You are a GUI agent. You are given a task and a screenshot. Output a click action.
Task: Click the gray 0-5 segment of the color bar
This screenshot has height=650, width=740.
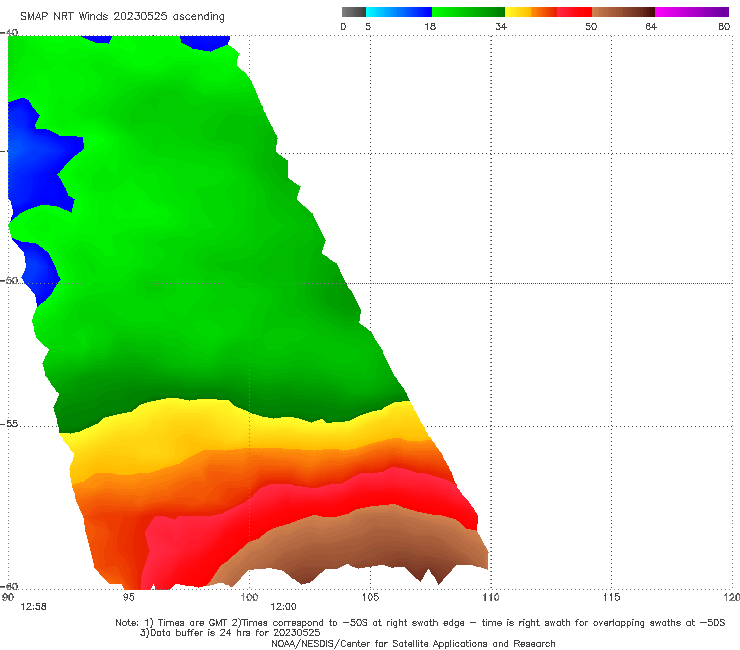(354, 12)
